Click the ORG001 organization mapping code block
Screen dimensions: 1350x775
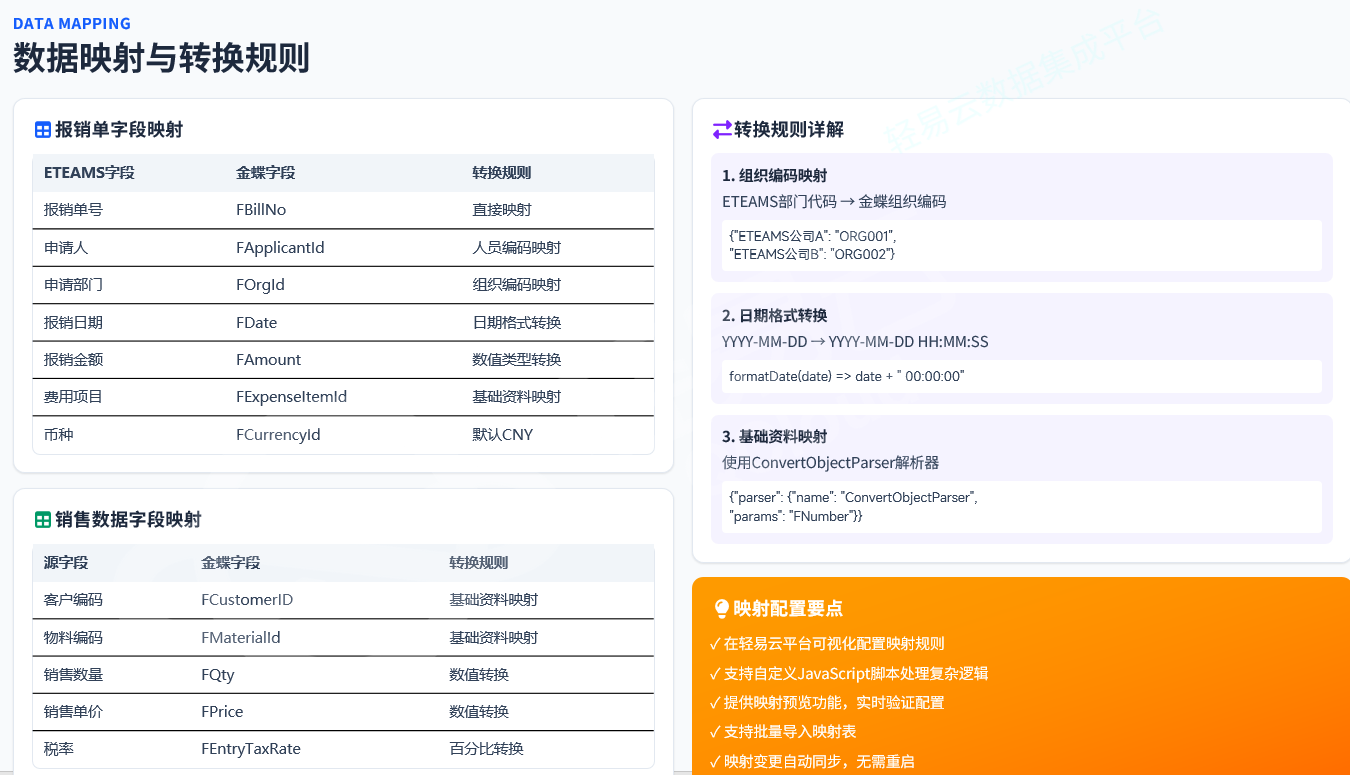(1016, 245)
